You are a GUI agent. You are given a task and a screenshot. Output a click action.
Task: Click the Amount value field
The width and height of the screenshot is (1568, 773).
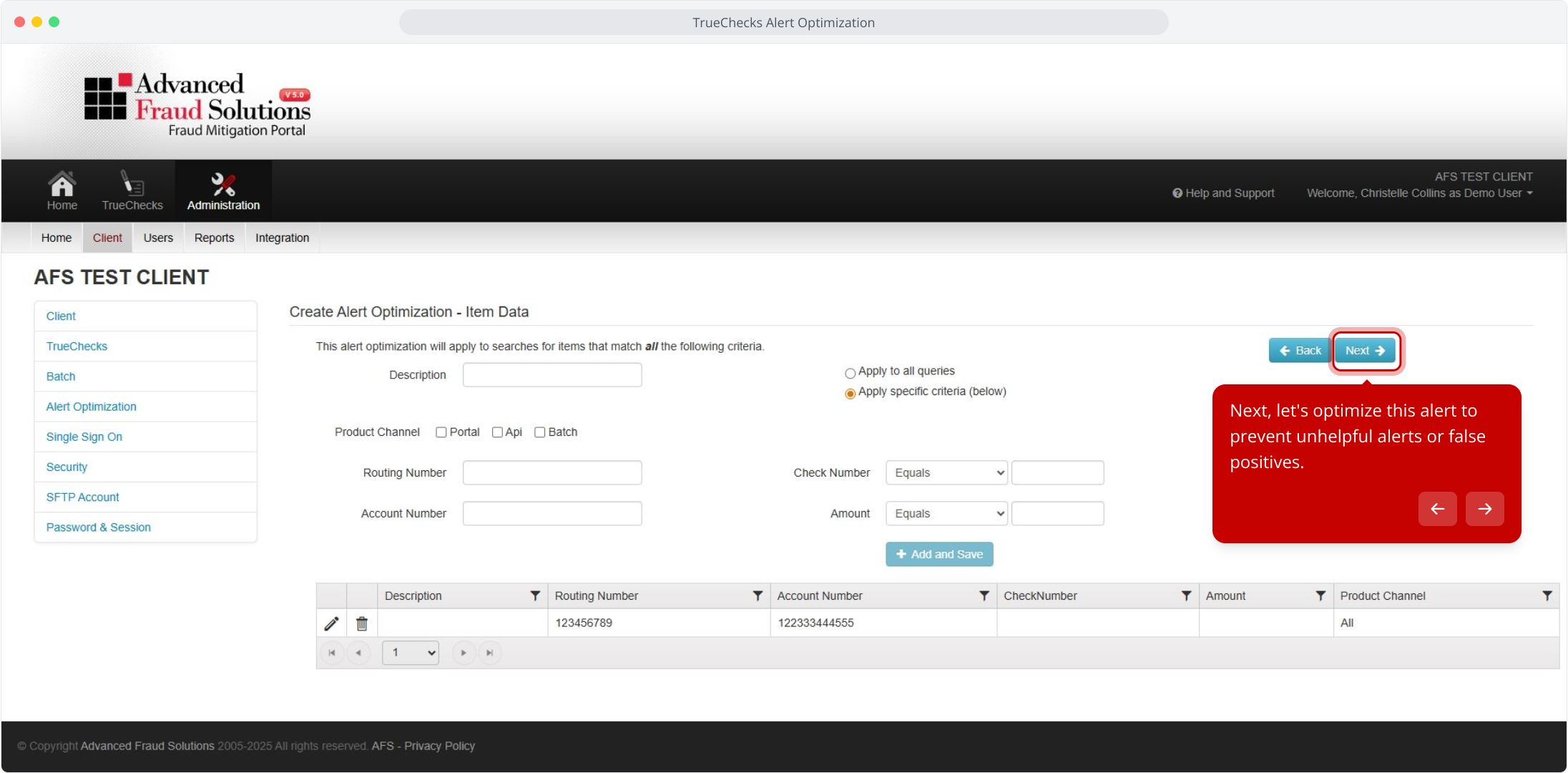pos(1058,514)
